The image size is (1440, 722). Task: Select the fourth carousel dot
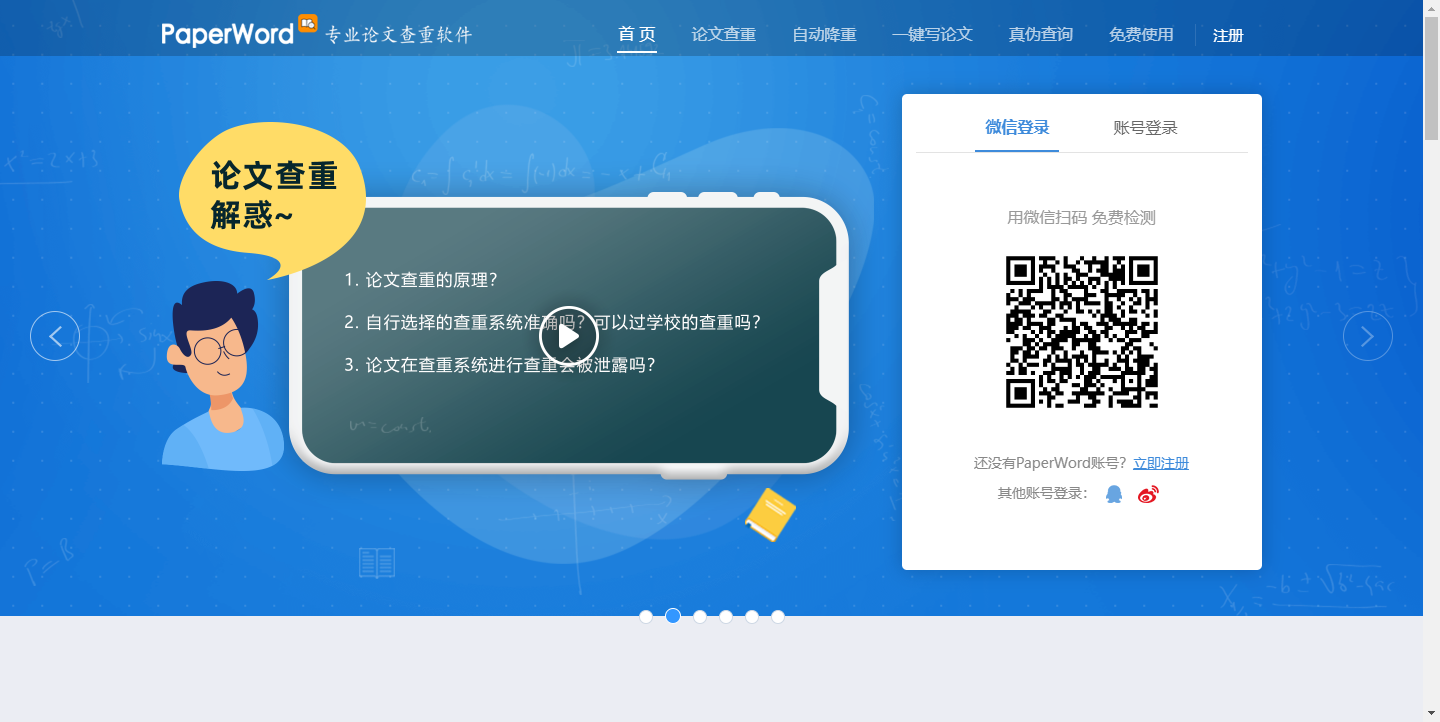[x=726, y=616]
